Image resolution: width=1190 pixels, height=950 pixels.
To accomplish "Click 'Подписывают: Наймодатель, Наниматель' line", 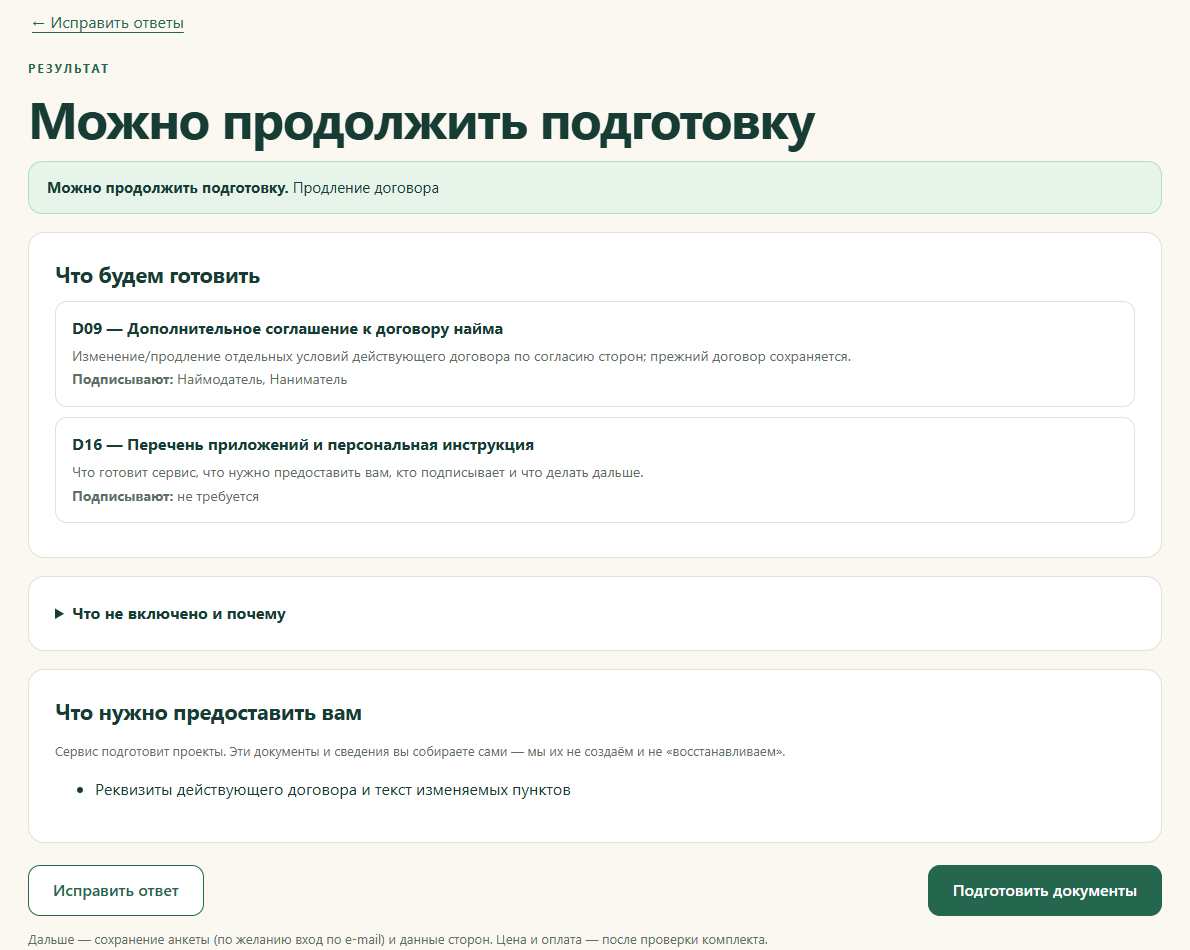I will [x=209, y=379].
